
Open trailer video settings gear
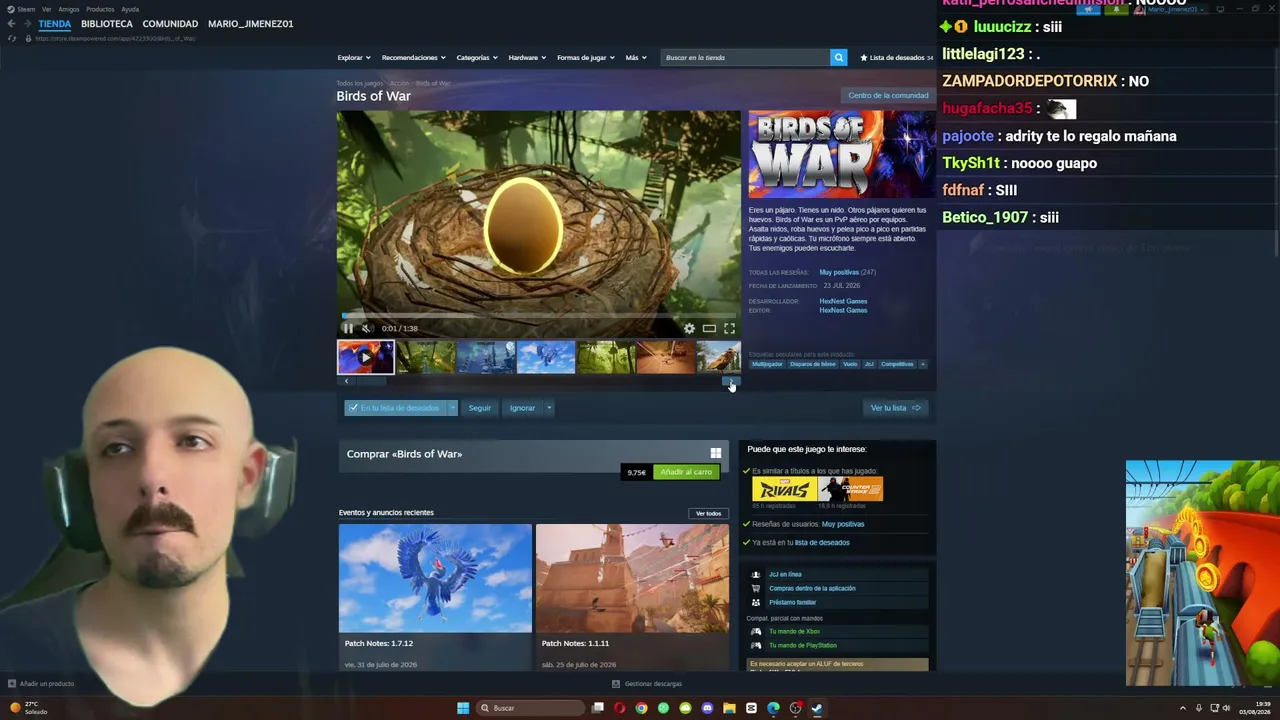[x=689, y=328]
